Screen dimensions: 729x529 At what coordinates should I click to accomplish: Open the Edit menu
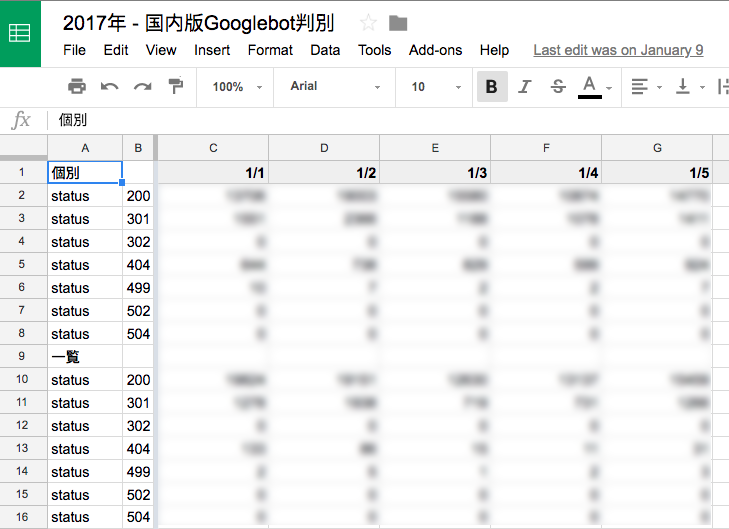point(116,50)
